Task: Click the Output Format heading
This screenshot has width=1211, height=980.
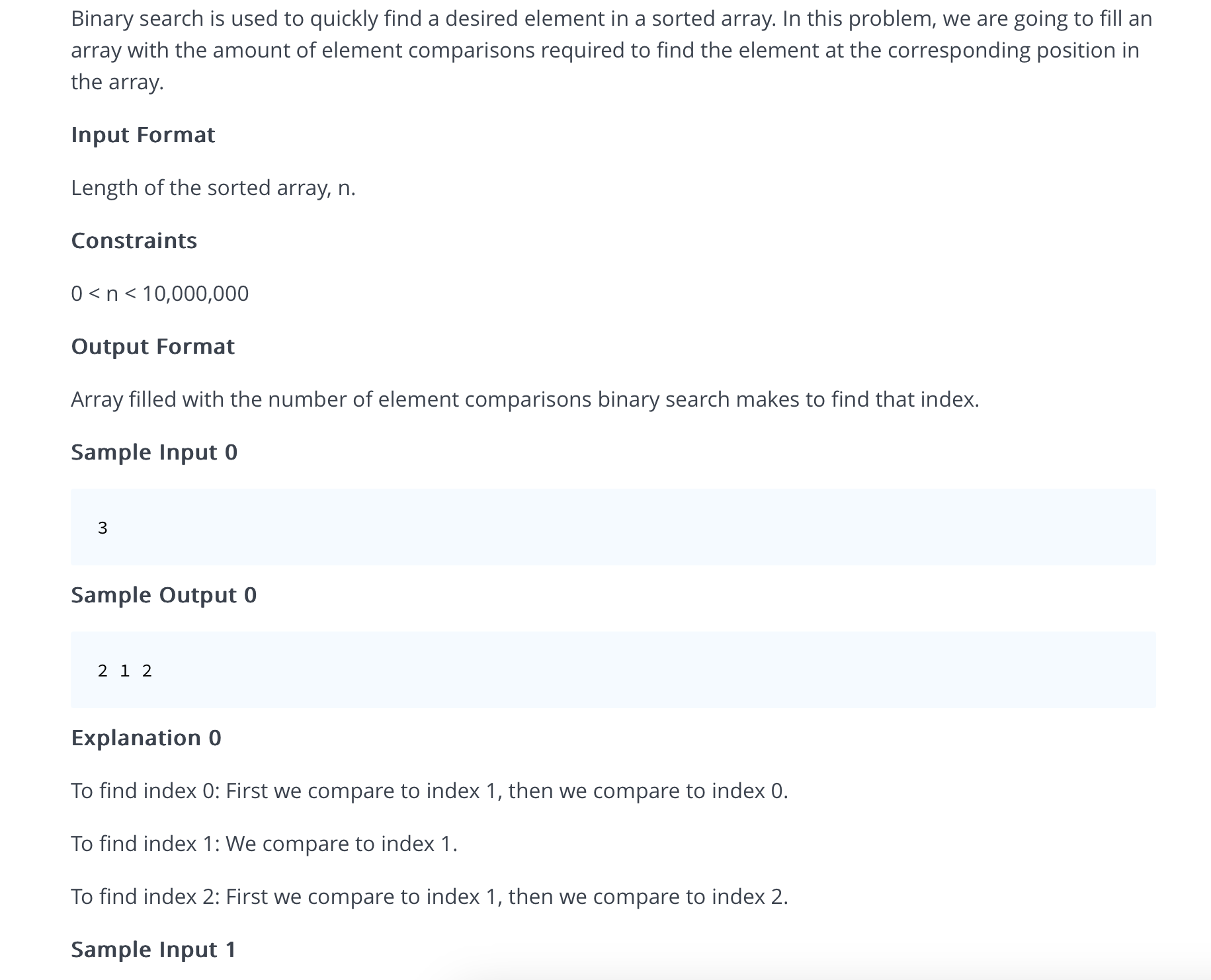Action: coord(153,347)
